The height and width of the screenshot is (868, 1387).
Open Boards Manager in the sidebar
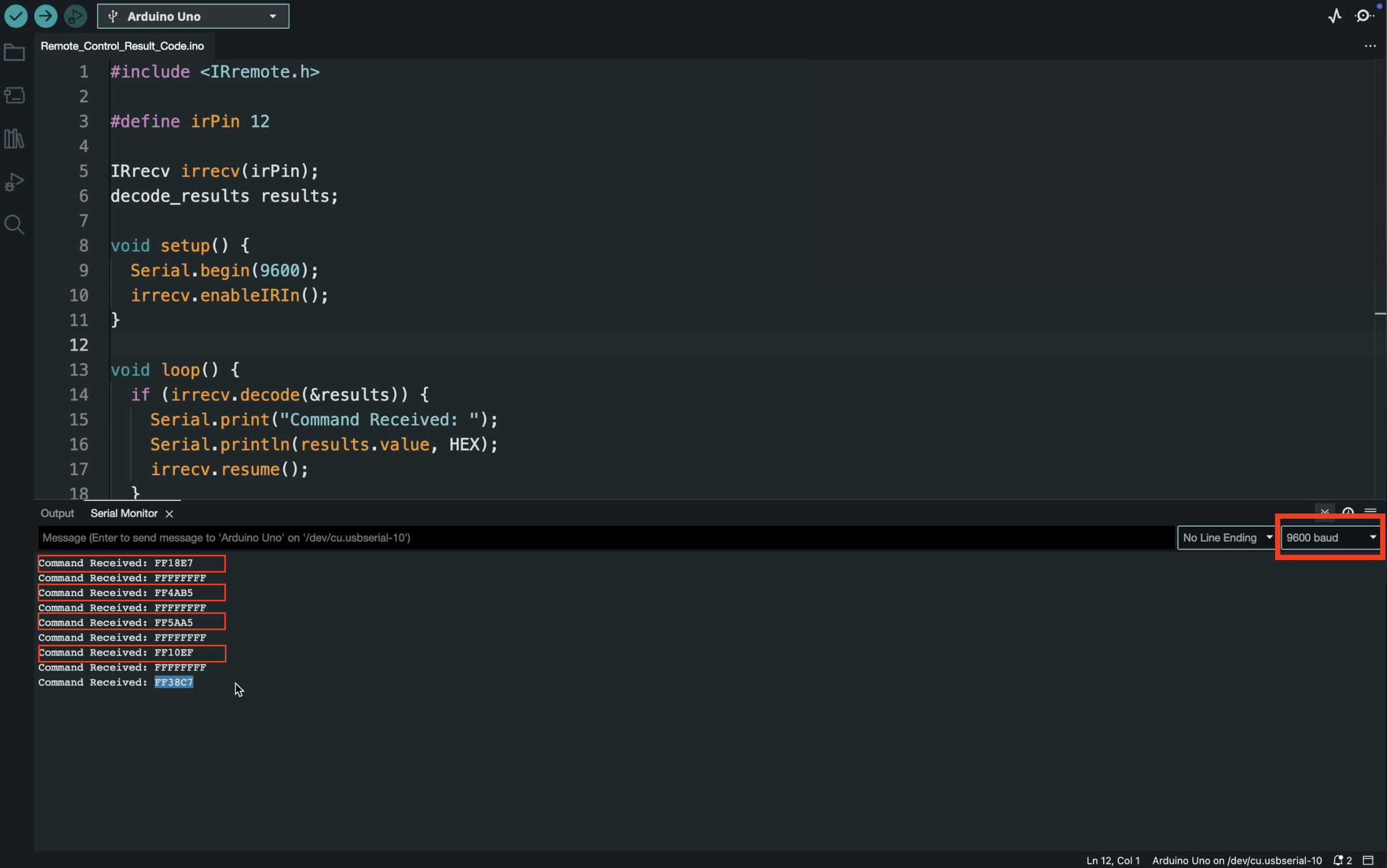[14, 95]
